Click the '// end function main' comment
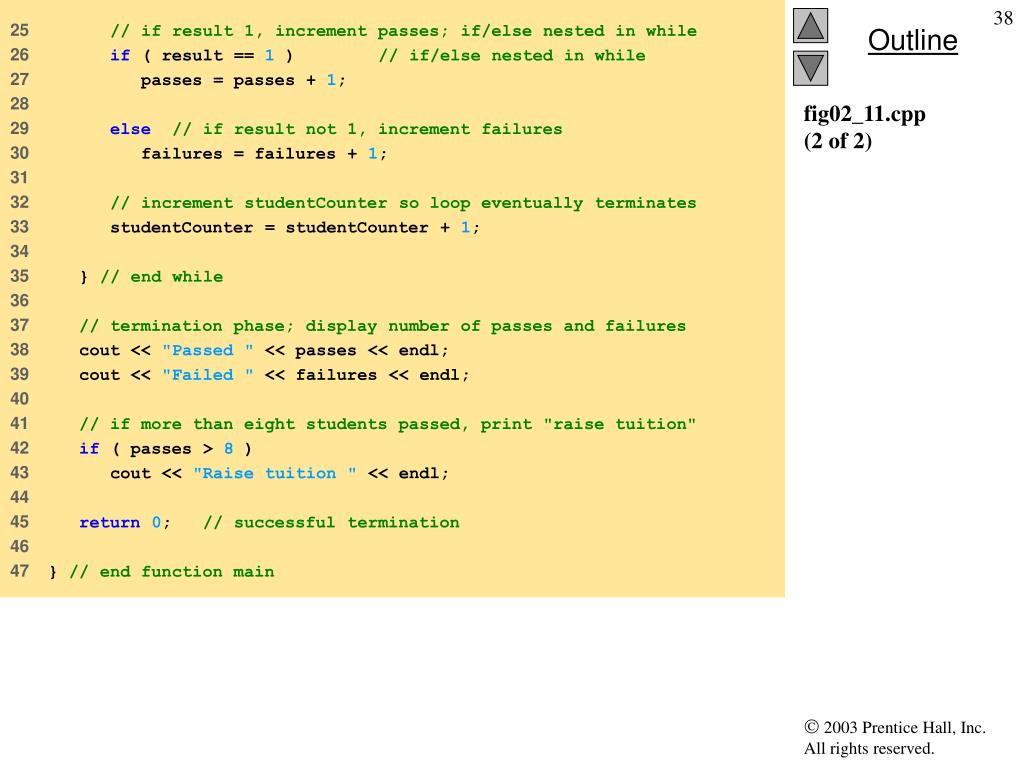This screenshot has height=768, width=1024. (x=172, y=572)
